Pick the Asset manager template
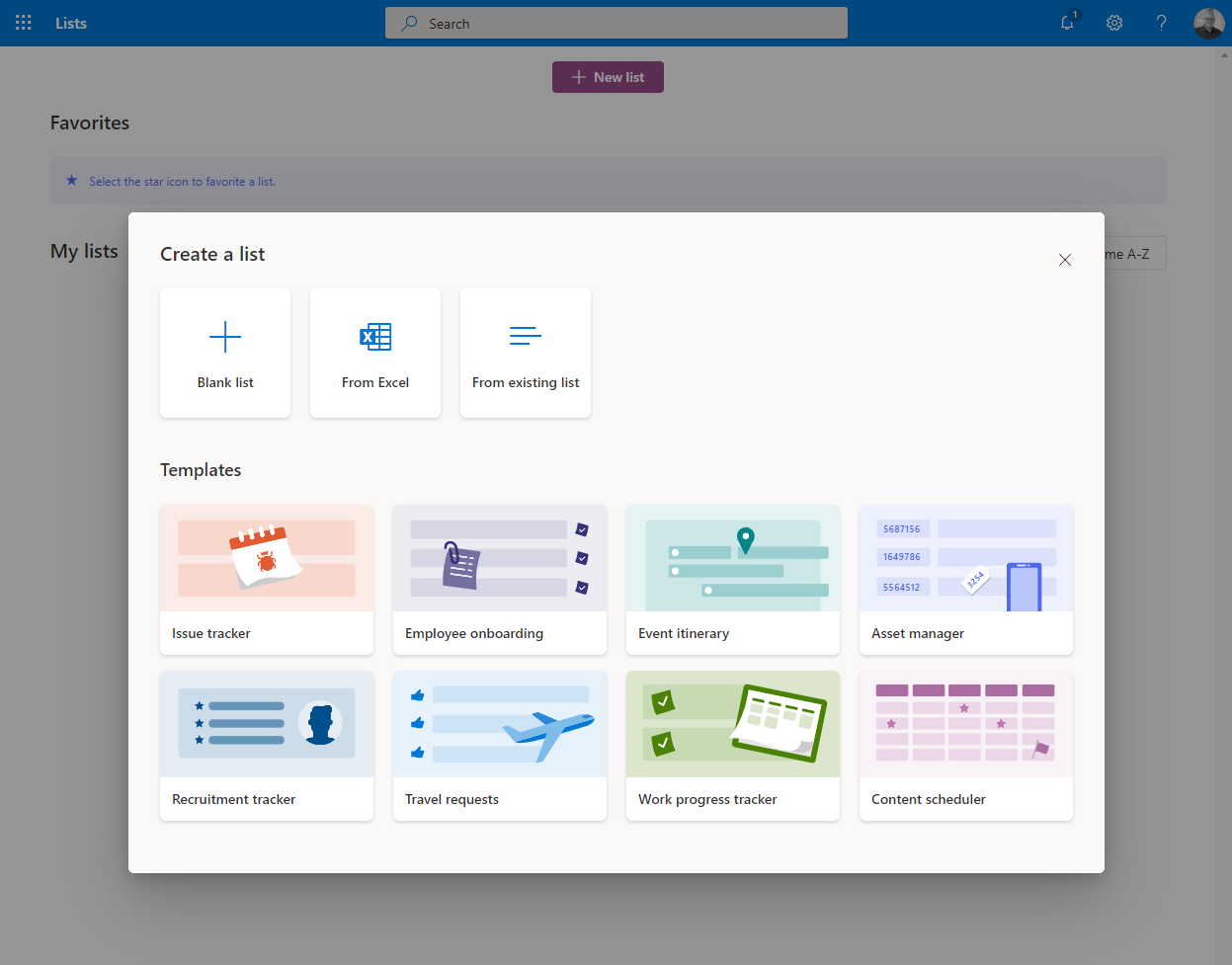Screen dimensions: 1232x965 pos(965,580)
